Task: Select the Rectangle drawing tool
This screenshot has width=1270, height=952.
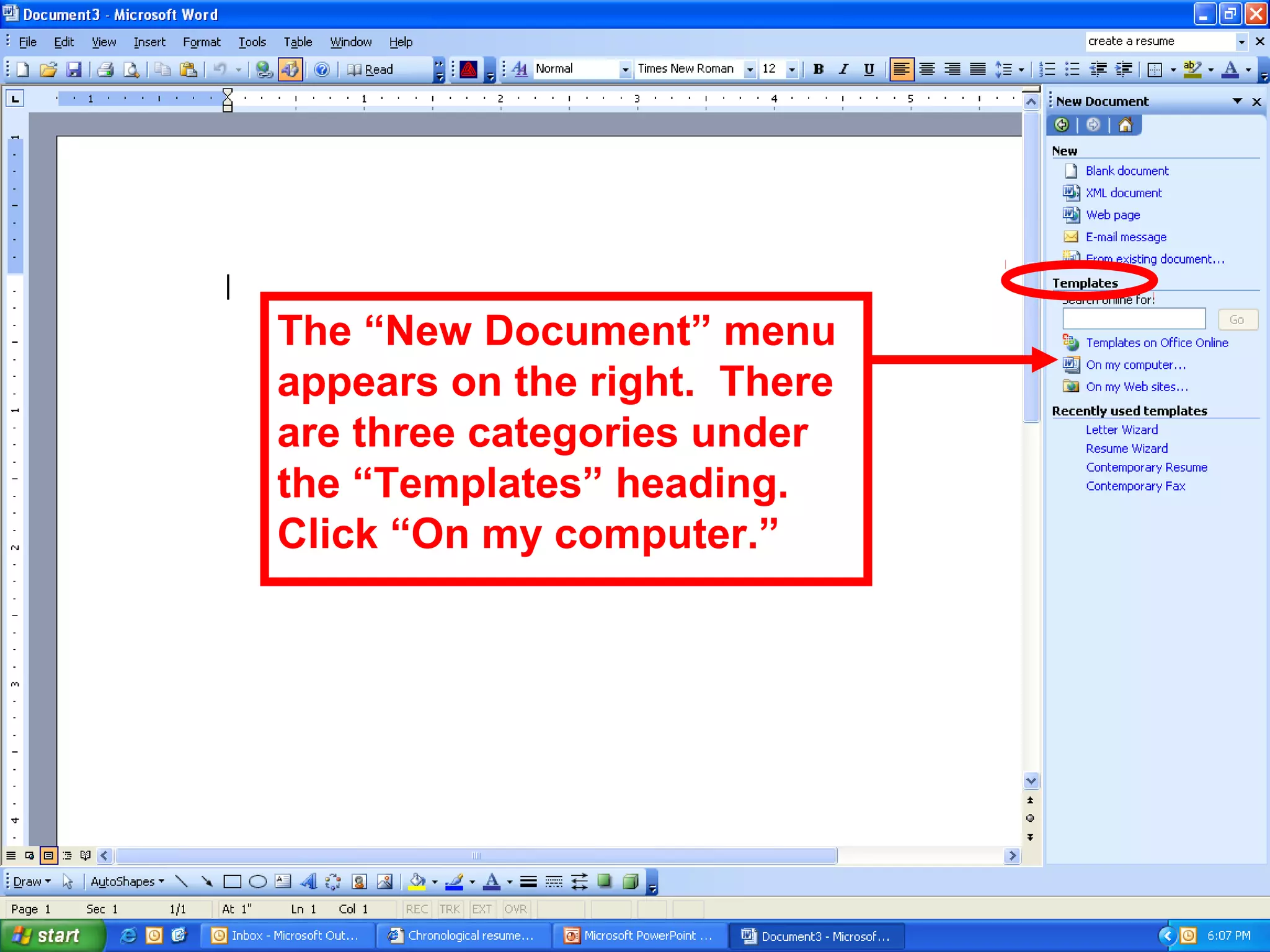Action: [232, 881]
